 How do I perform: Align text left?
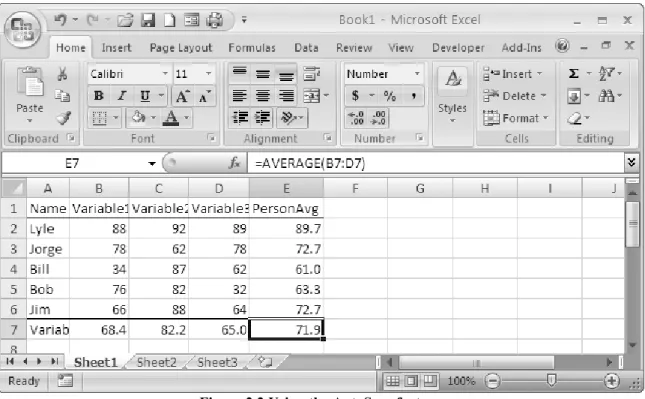(x=239, y=96)
